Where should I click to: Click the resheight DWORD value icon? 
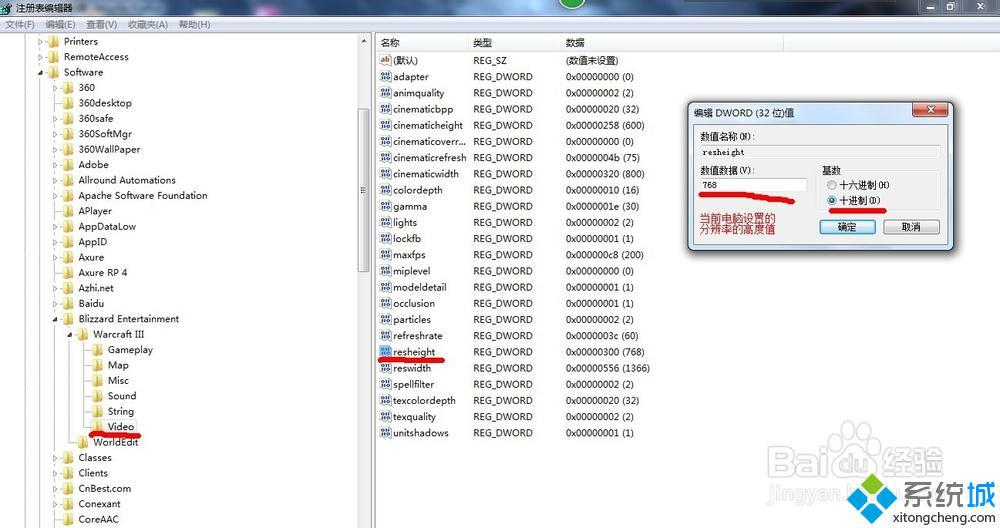[385, 352]
